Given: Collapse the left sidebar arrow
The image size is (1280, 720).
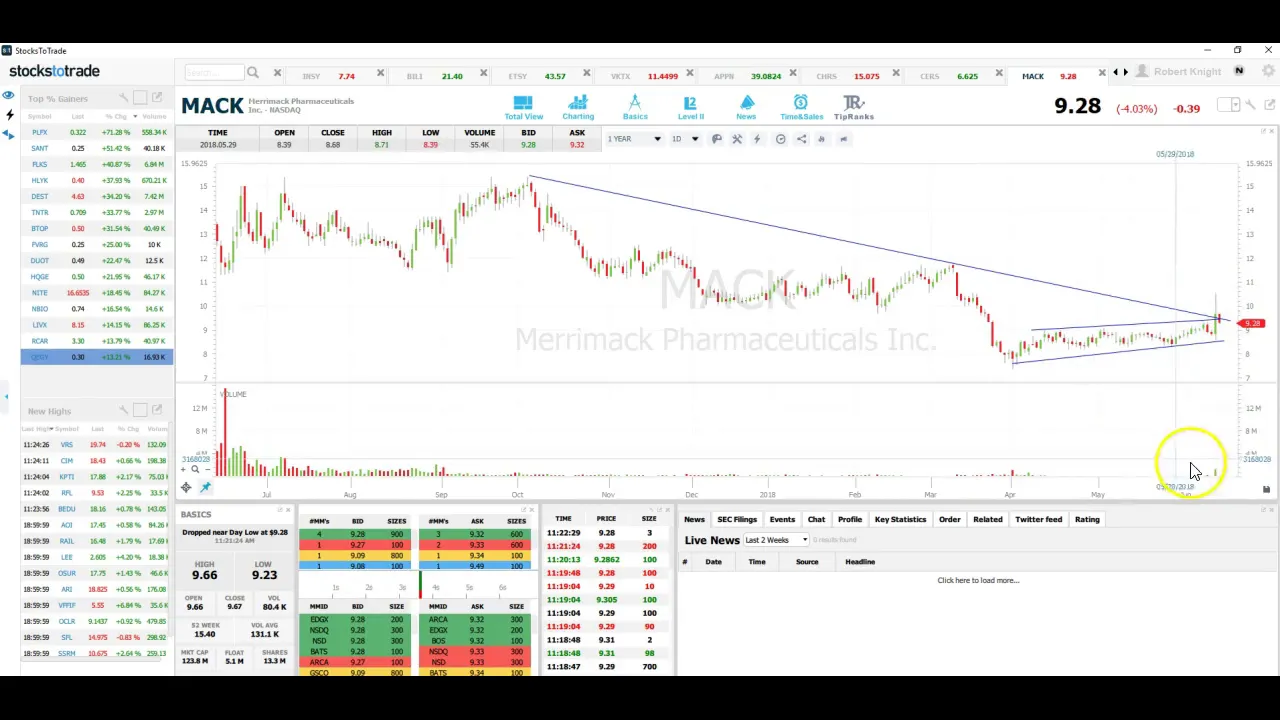Looking at the screenshot, I should click(x=6, y=397).
